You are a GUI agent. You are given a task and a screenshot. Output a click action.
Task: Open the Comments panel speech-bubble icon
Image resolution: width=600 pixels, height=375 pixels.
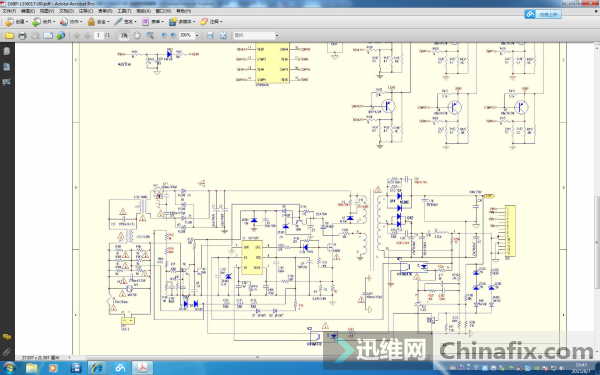click(7, 337)
